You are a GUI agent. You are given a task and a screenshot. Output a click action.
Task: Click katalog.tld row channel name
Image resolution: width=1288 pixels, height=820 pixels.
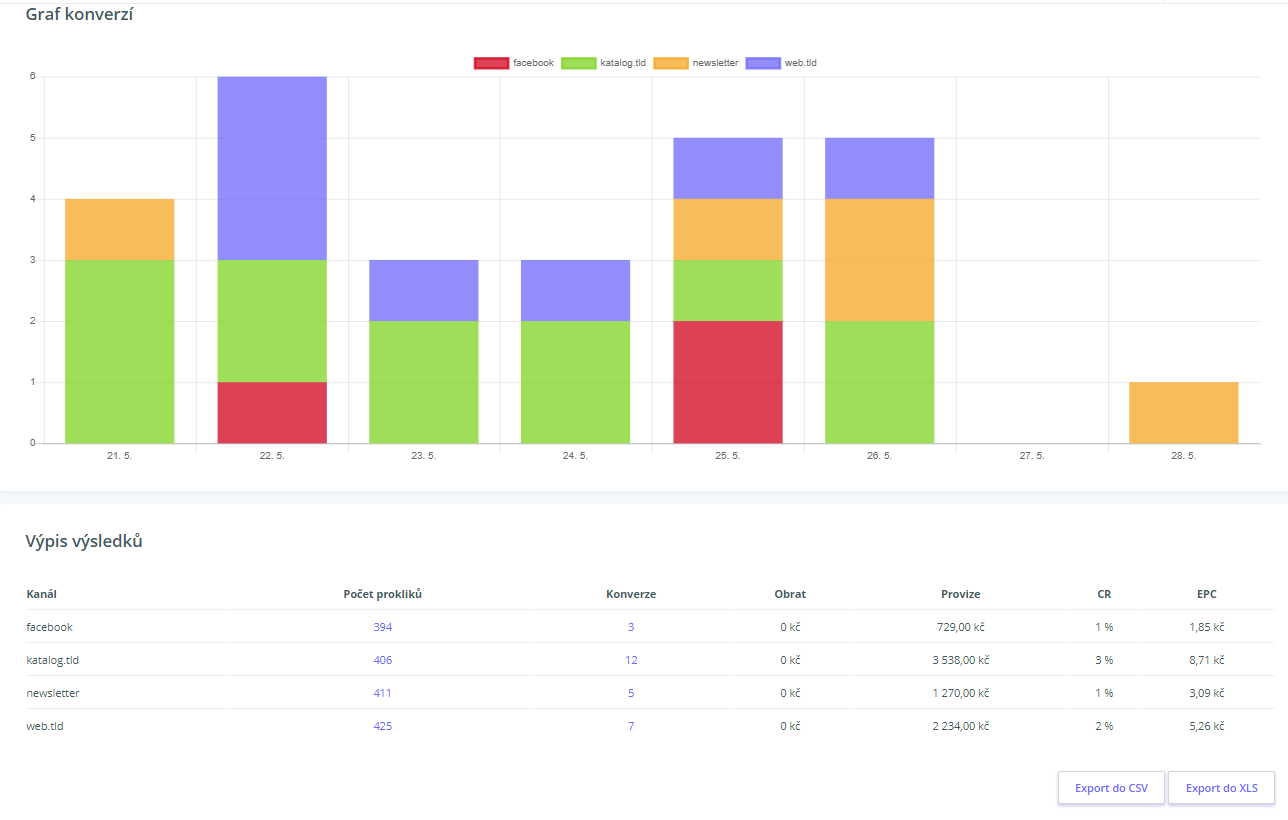tap(53, 660)
